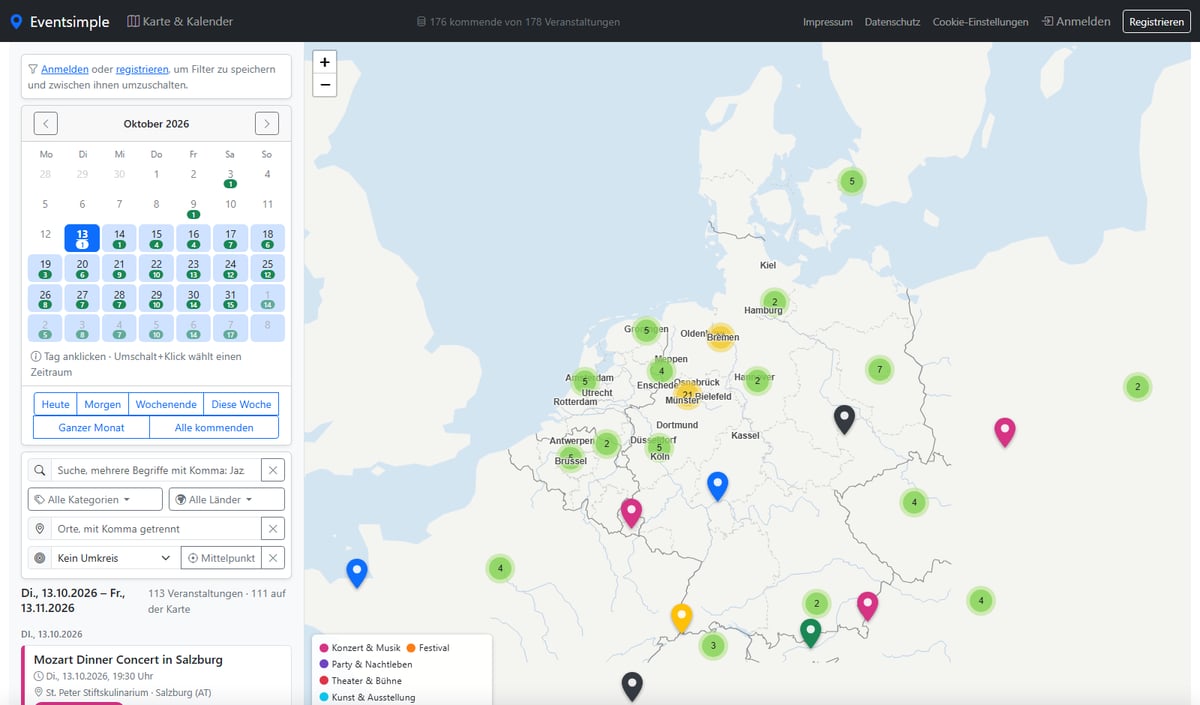The image size is (1200, 705).
Task: Select October 9 in the calendar
Action: coord(193,208)
